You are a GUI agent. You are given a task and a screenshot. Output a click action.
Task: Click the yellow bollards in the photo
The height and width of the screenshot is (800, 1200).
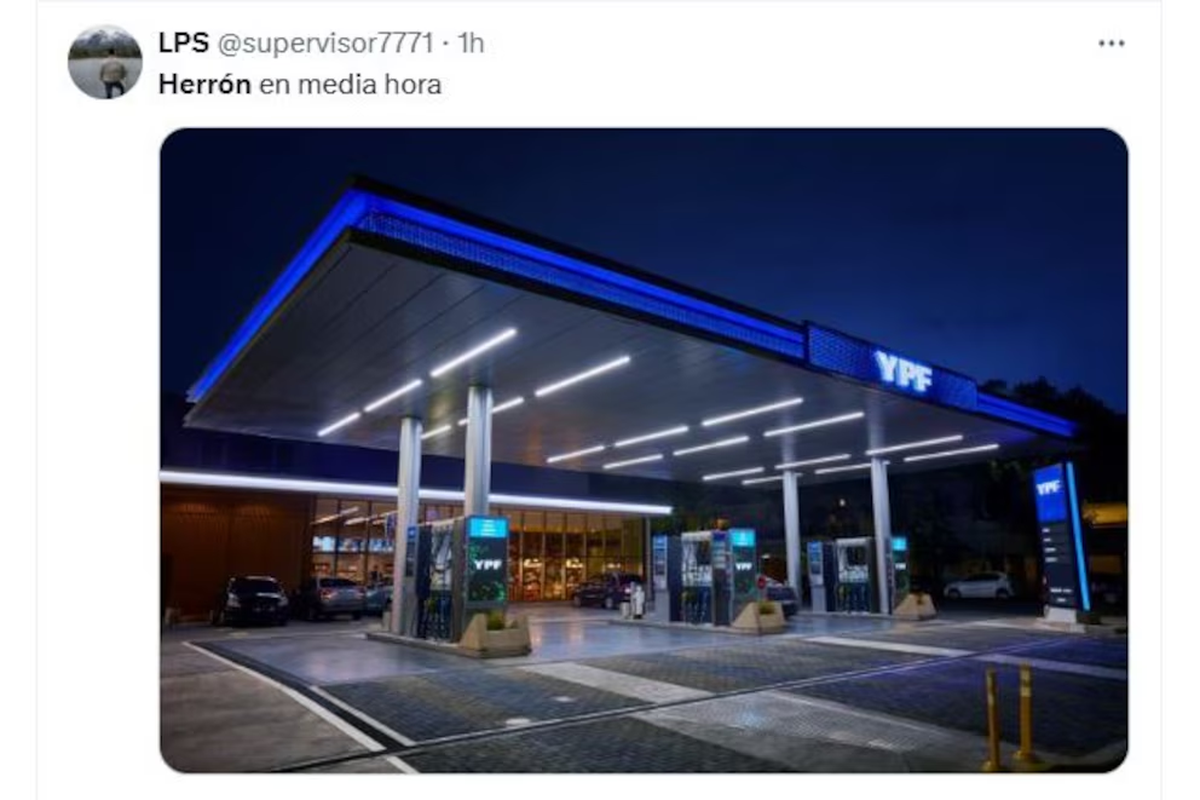(1009, 717)
